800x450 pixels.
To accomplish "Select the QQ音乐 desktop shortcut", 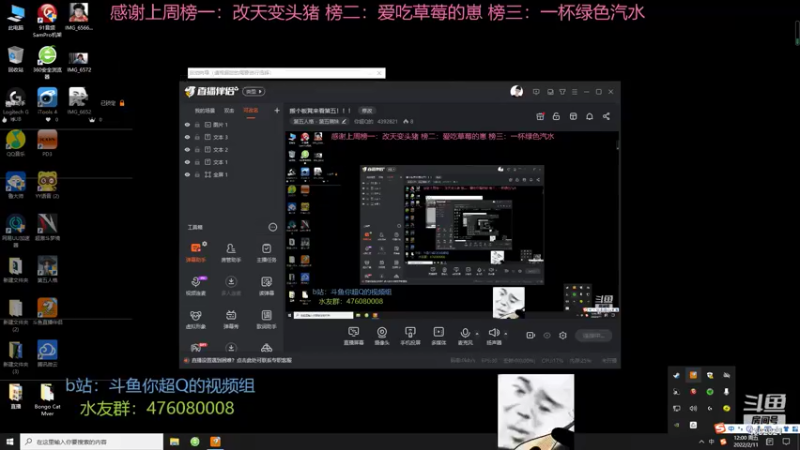I will tap(16, 143).
